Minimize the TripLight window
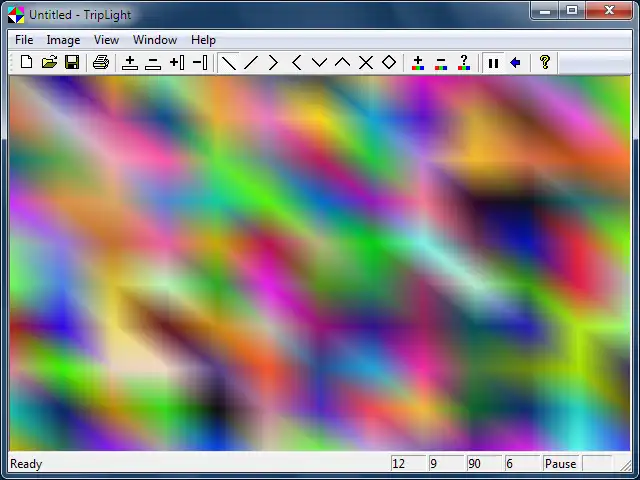The width and height of the screenshot is (640, 480). (545, 10)
